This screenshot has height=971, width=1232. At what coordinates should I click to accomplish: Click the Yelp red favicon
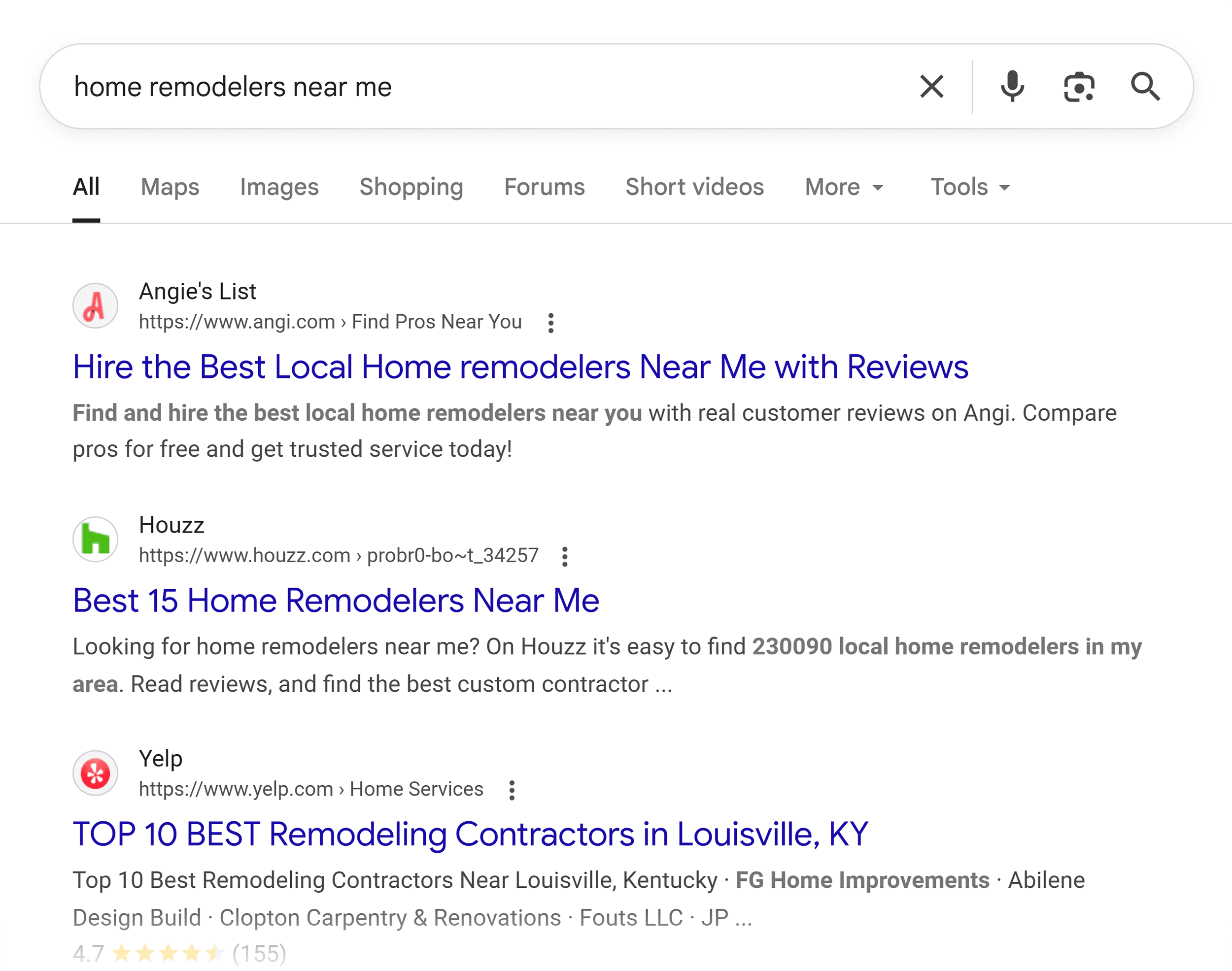point(95,772)
